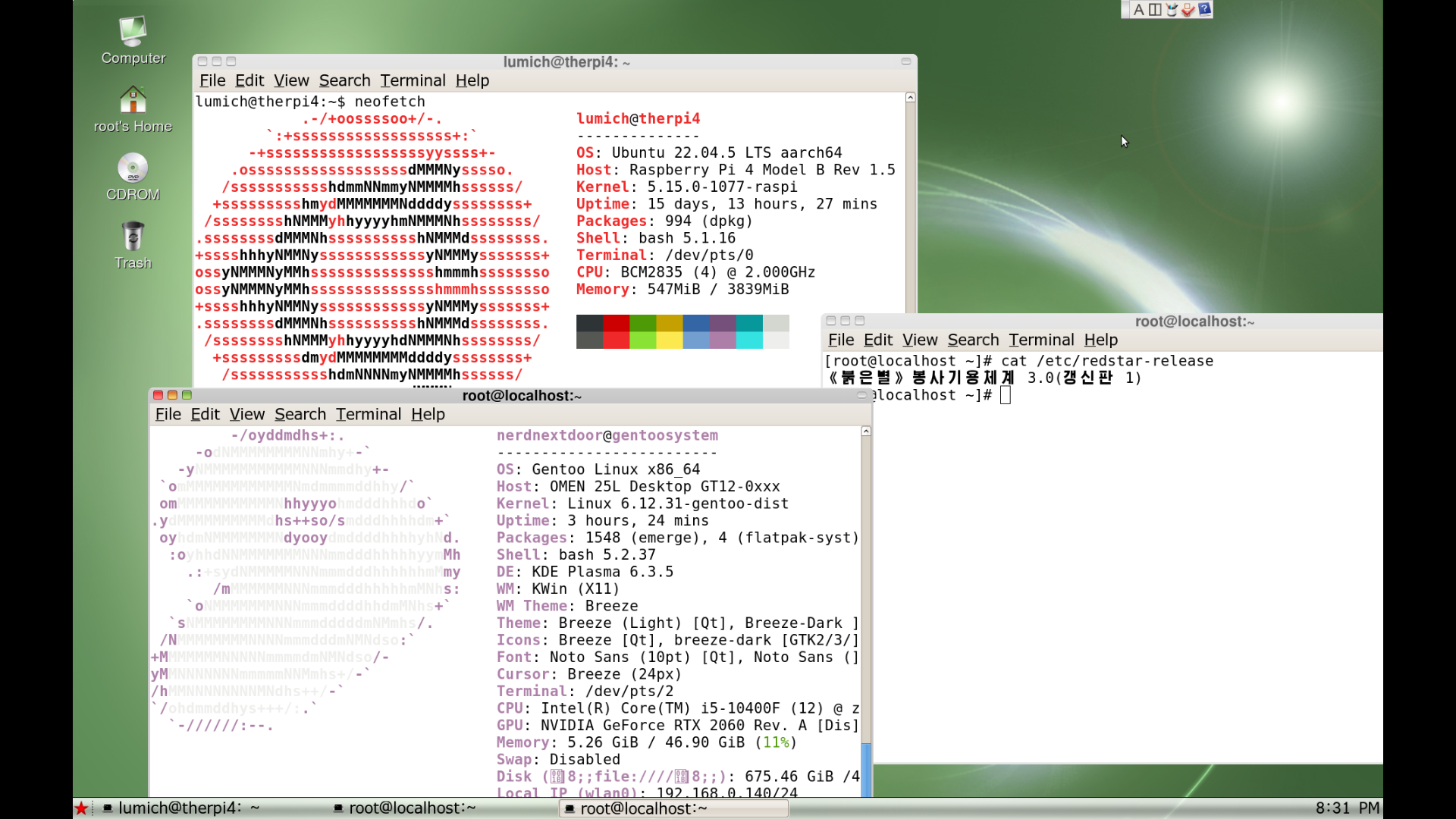The height and width of the screenshot is (819, 1456).
Task: Click 'Kernel: 5.15.0-1077-raspi' text
Action: [x=687, y=187]
